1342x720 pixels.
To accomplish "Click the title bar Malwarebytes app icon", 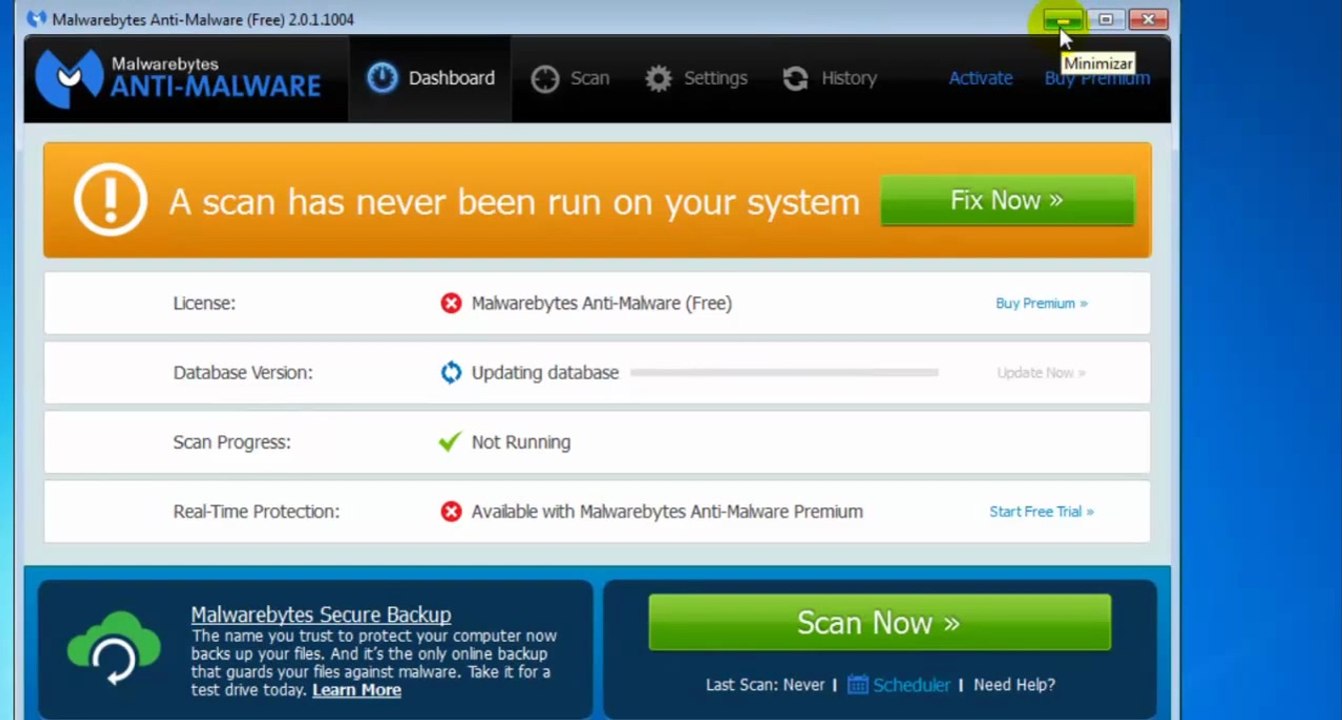I will coord(37,19).
